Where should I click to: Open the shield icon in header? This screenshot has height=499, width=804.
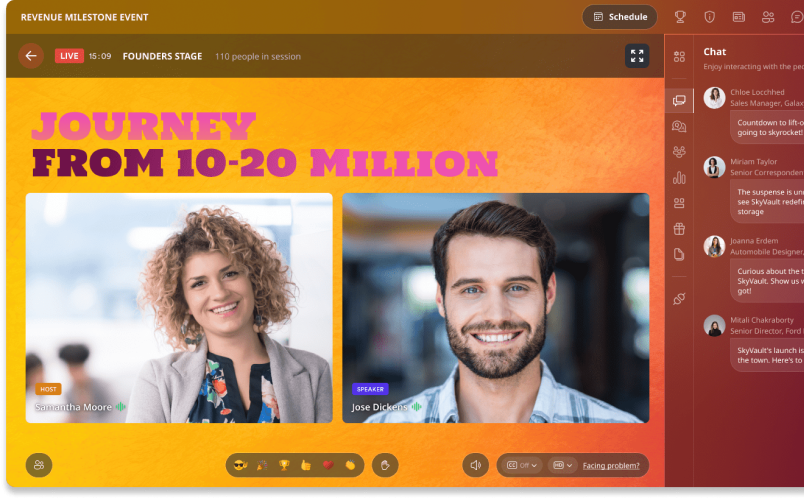tap(710, 17)
